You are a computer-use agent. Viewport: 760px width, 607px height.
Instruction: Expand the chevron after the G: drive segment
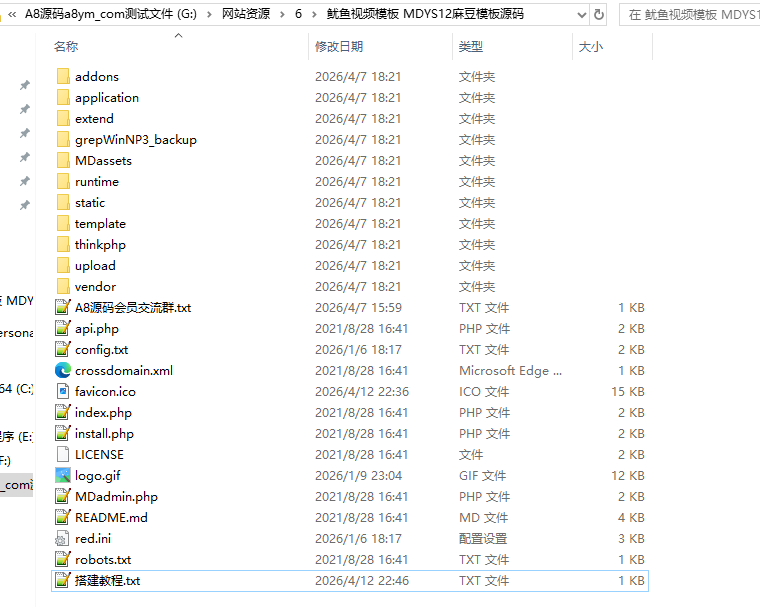pyautogui.click(x=209, y=15)
